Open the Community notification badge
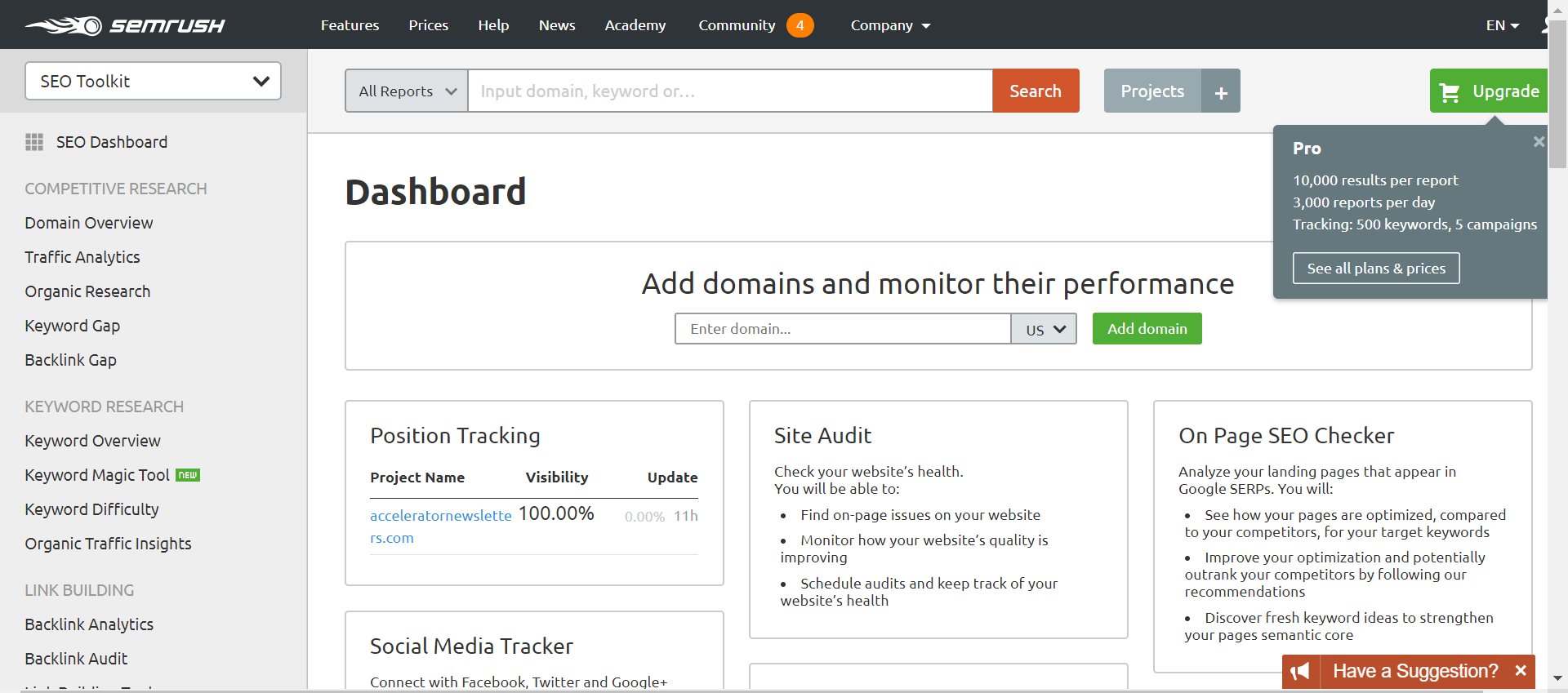 coord(800,25)
